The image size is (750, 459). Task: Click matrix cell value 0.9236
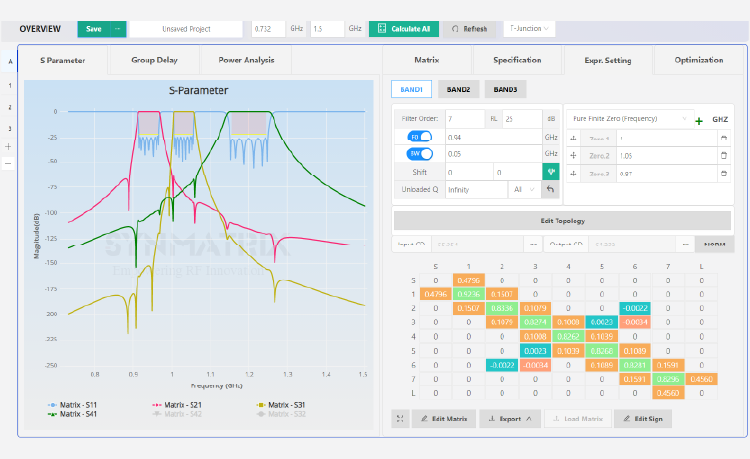click(469, 295)
